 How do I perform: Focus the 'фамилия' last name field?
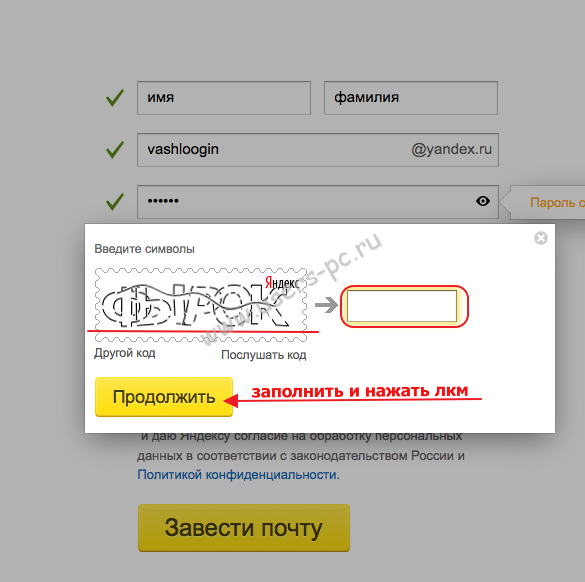[x=411, y=98]
